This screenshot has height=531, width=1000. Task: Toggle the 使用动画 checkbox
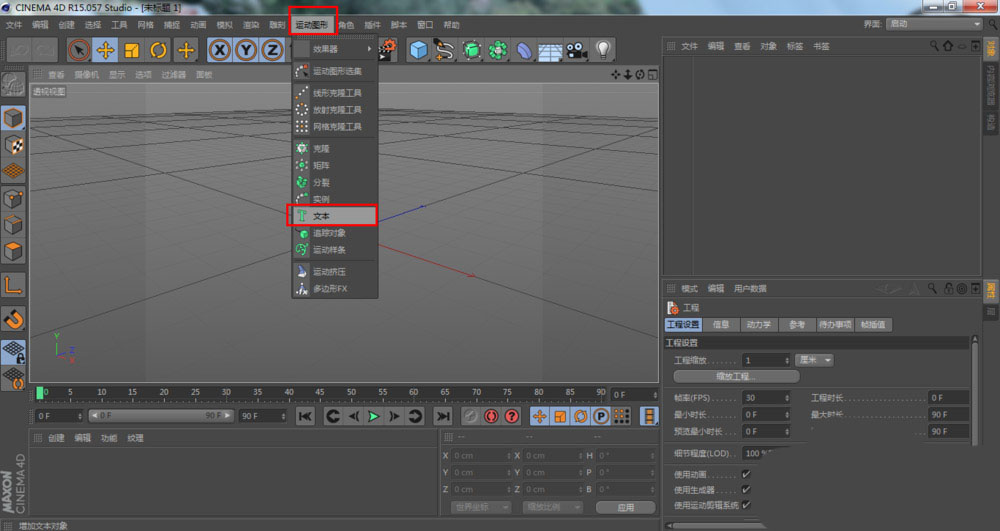(x=746, y=474)
